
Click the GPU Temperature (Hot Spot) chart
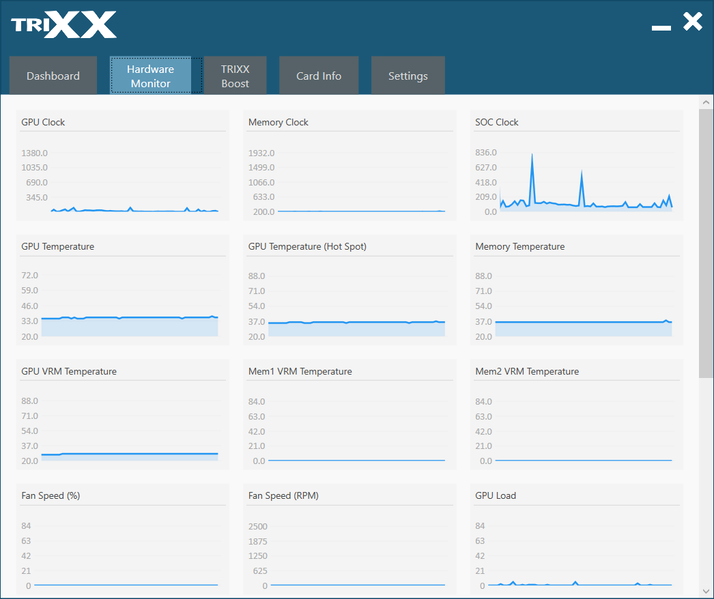pyautogui.click(x=349, y=305)
